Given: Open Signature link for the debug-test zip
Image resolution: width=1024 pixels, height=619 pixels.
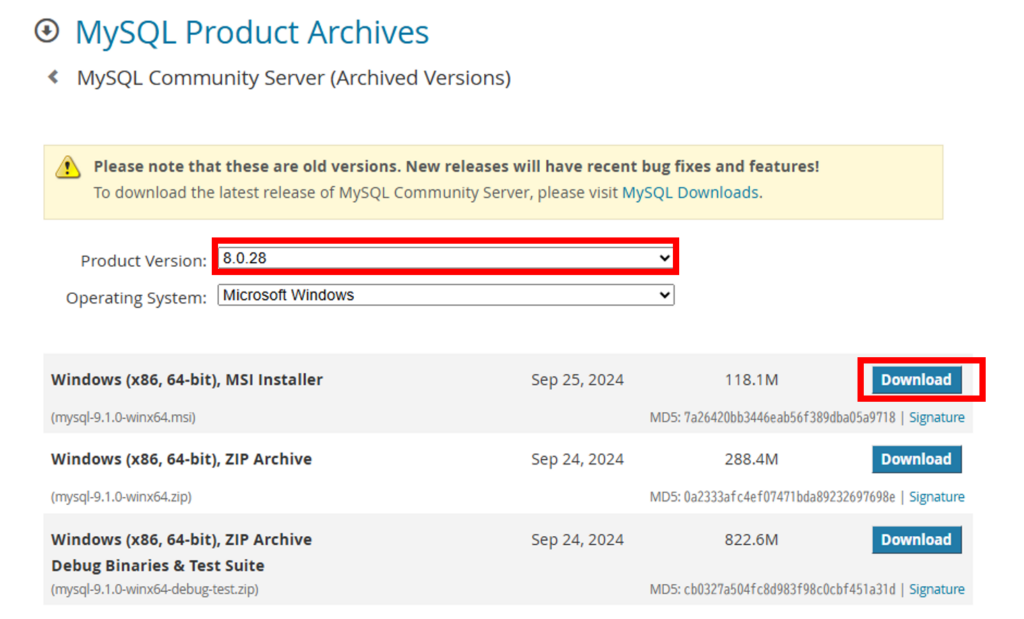Looking at the screenshot, I should pos(936,590).
